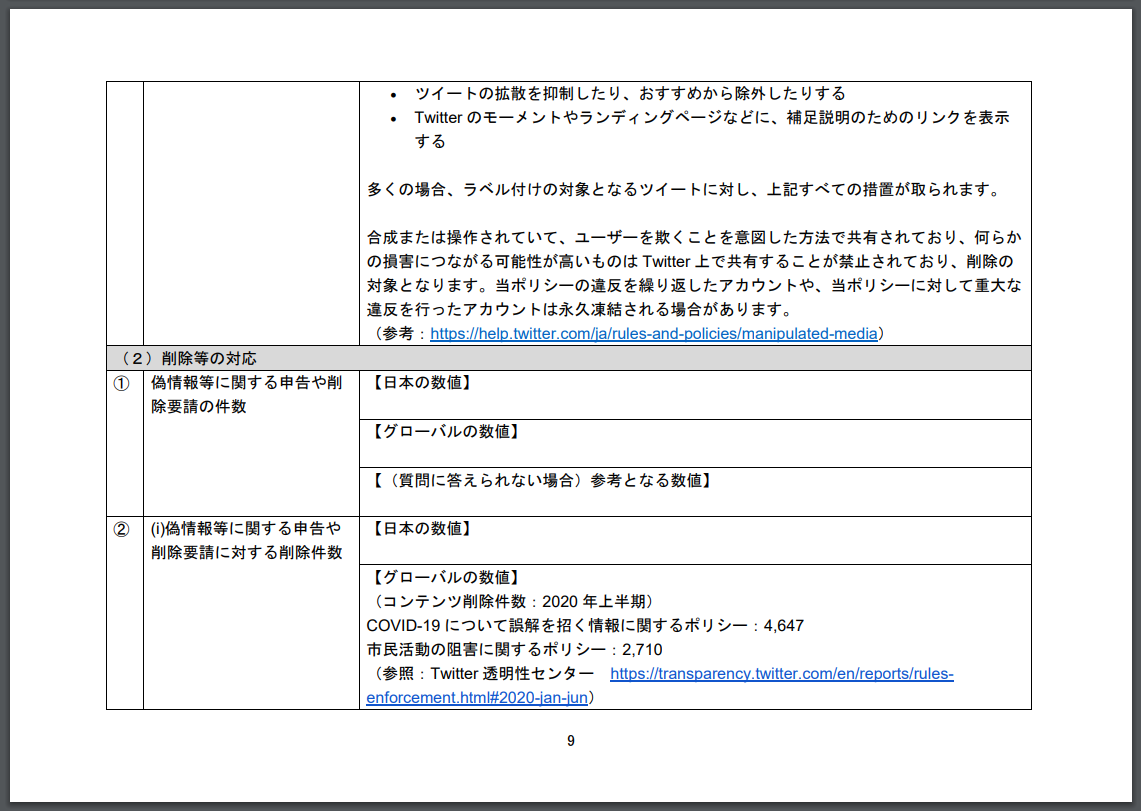Click '【グローバルの数値】' heading in row ②
1141x811 pixels.
point(445,578)
